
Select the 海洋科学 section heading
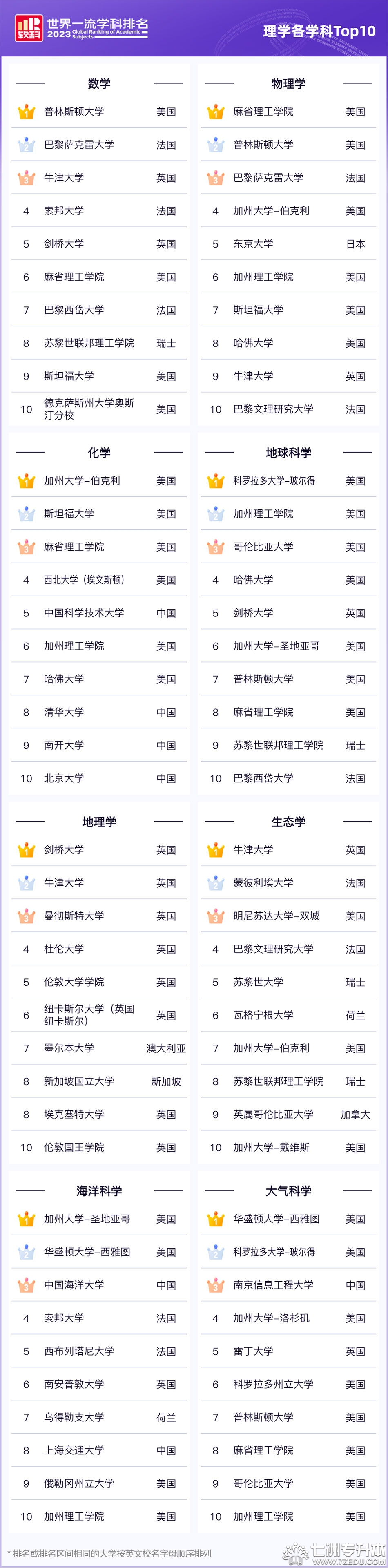click(99, 1190)
